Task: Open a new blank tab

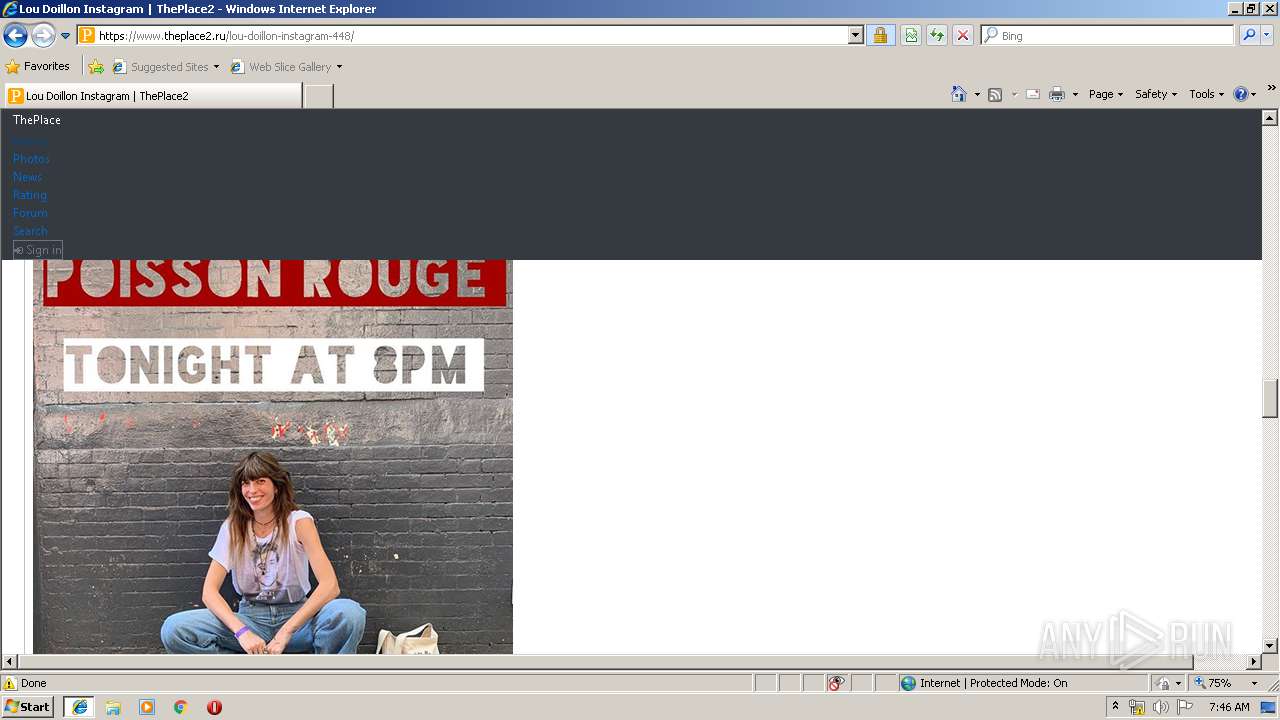Action: pos(318,96)
